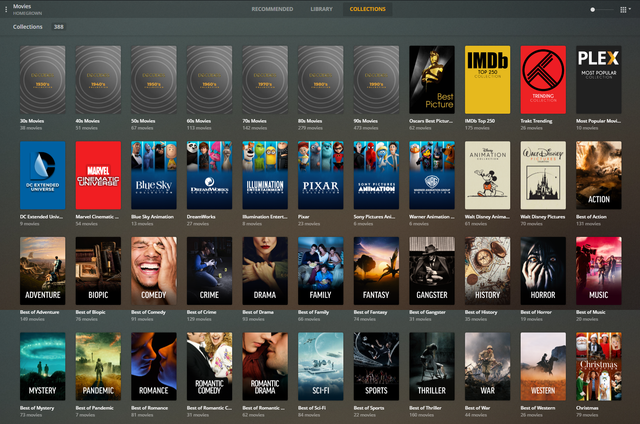Open the 70s Movies collection poster
This screenshot has width=640, height=424.
(x=265, y=80)
